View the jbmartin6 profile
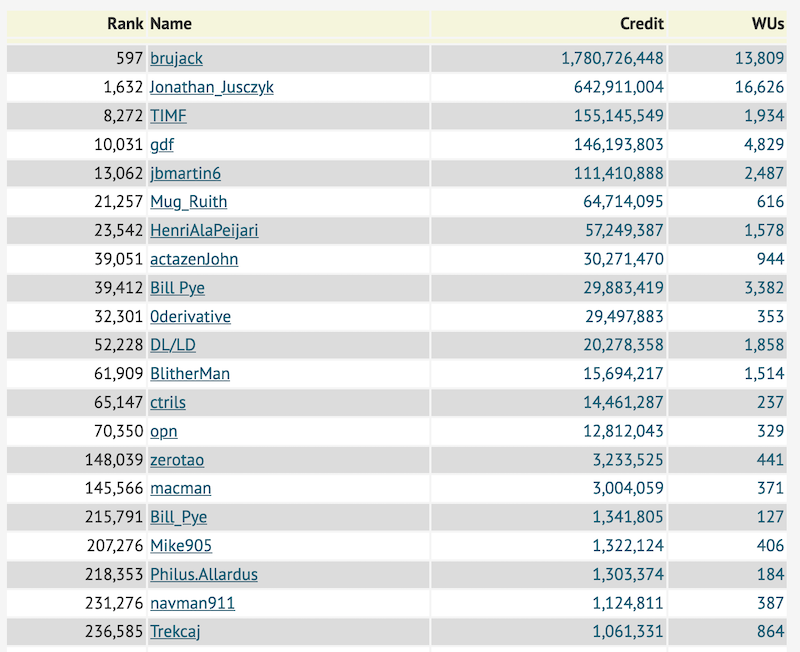The width and height of the screenshot is (800, 652). point(186,173)
